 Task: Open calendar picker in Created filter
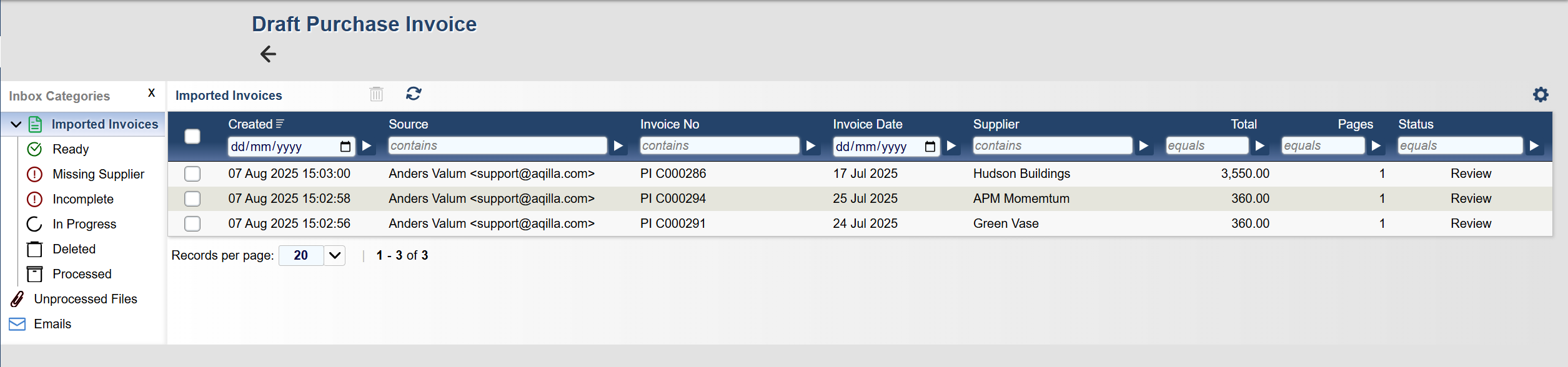pyautogui.click(x=345, y=147)
